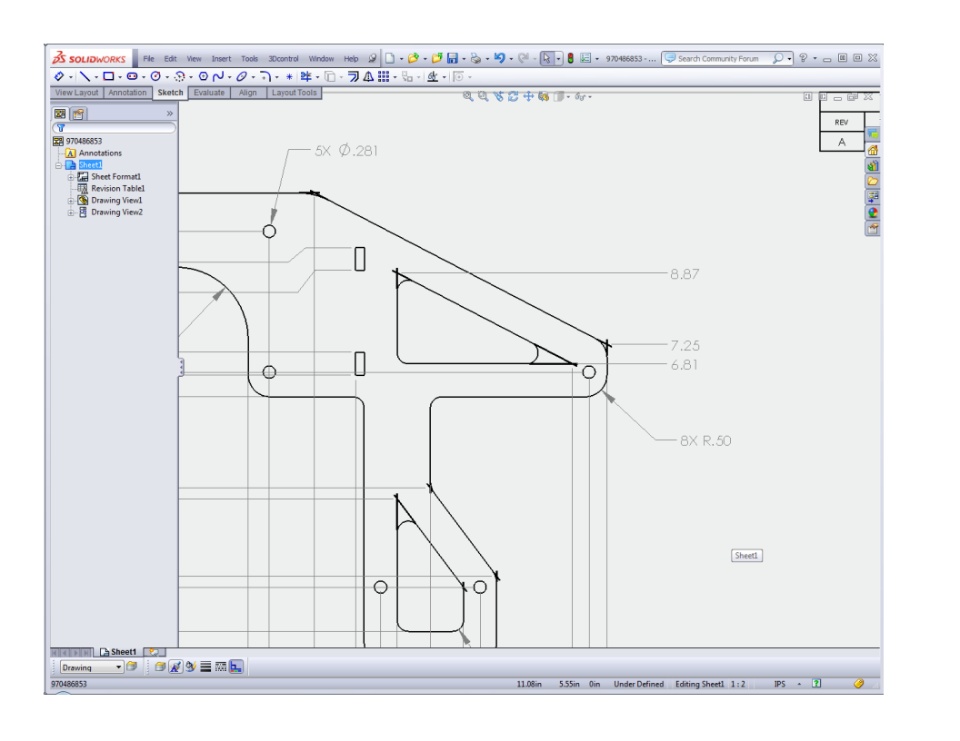960x741 pixels.
Task: Toggle the line color icon in bottom toolbar
Action: click(x=190, y=666)
